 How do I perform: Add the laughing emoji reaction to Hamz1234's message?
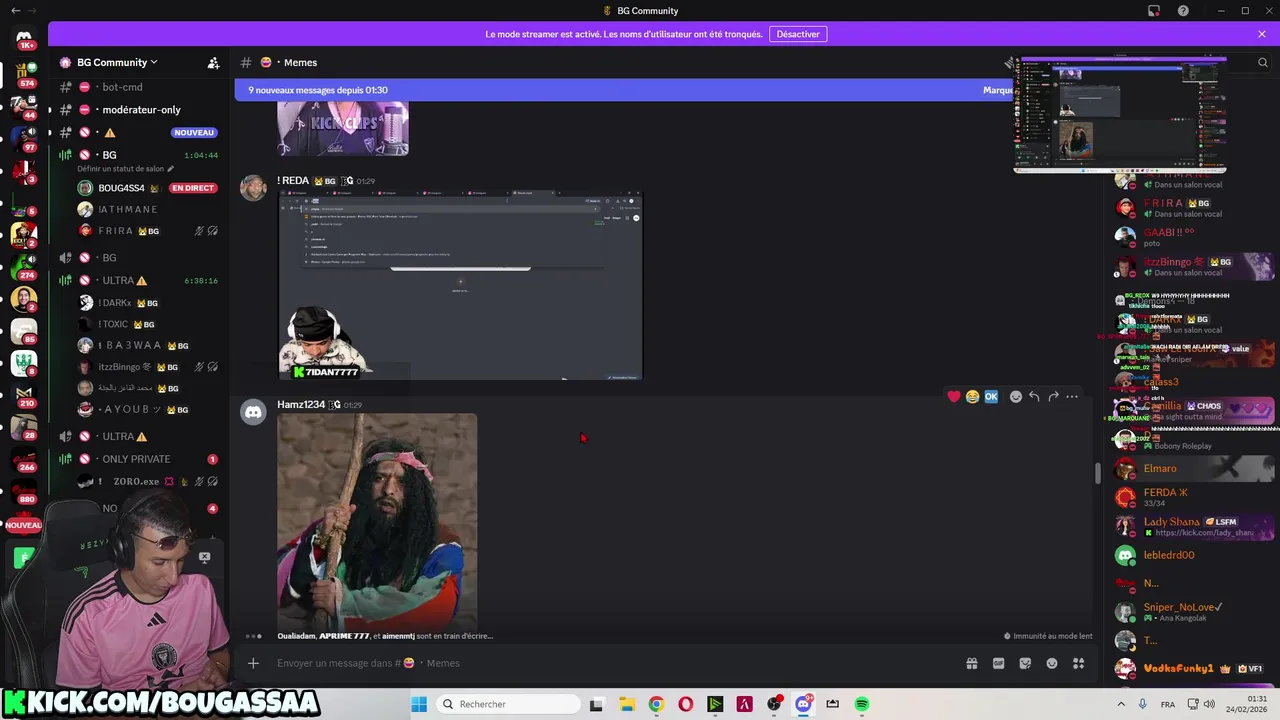[x=972, y=396]
